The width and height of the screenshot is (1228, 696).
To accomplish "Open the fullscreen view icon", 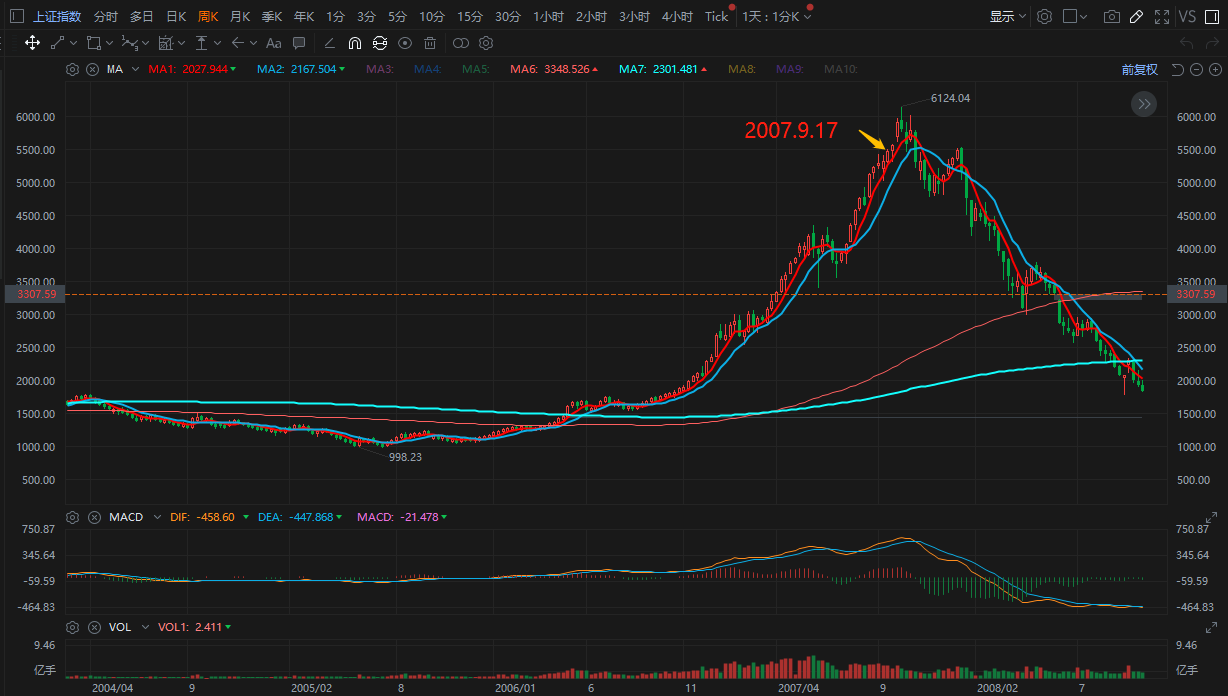I will (x=1161, y=17).
